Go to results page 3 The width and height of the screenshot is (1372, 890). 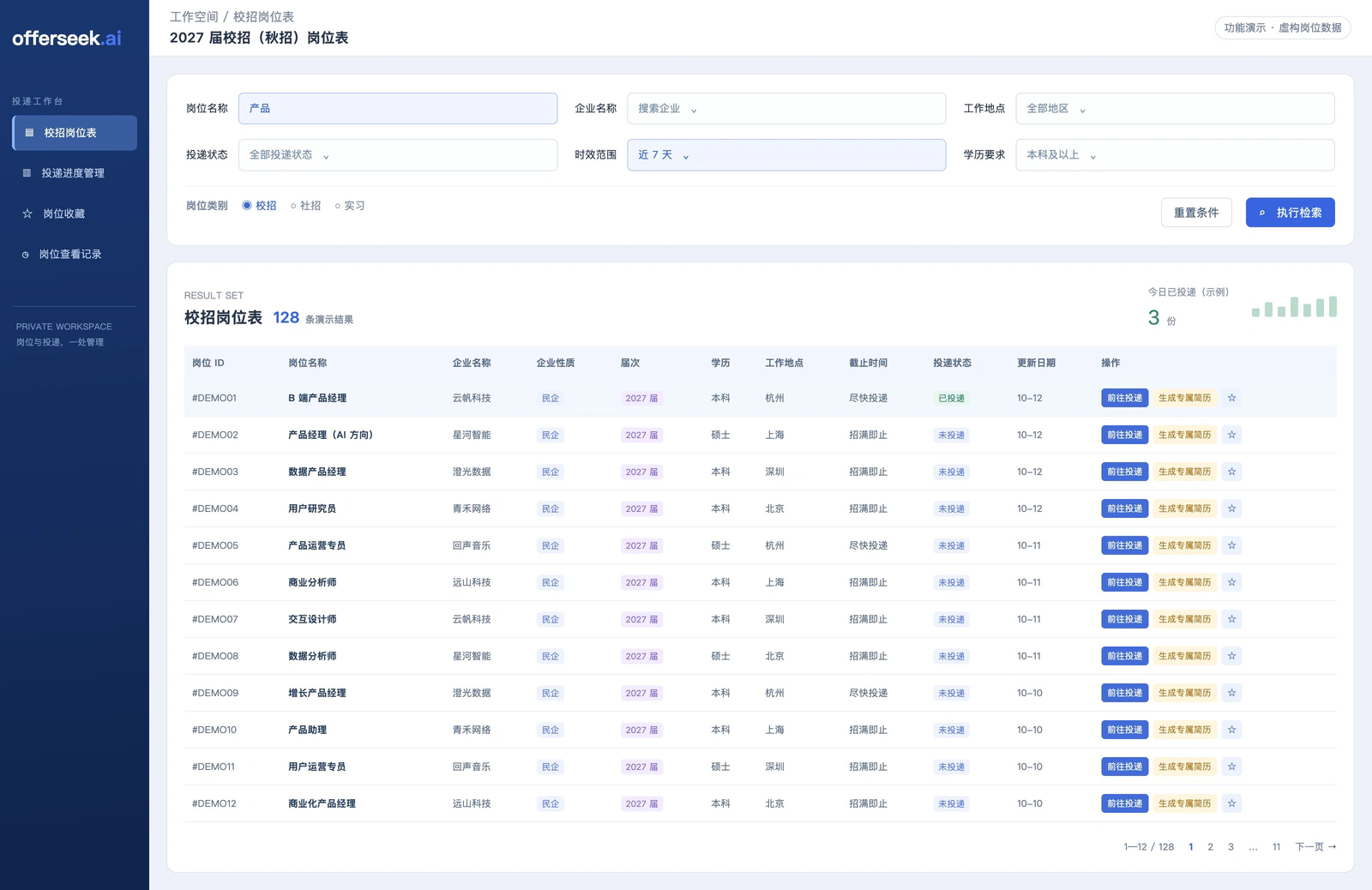tap(1231, 847)
